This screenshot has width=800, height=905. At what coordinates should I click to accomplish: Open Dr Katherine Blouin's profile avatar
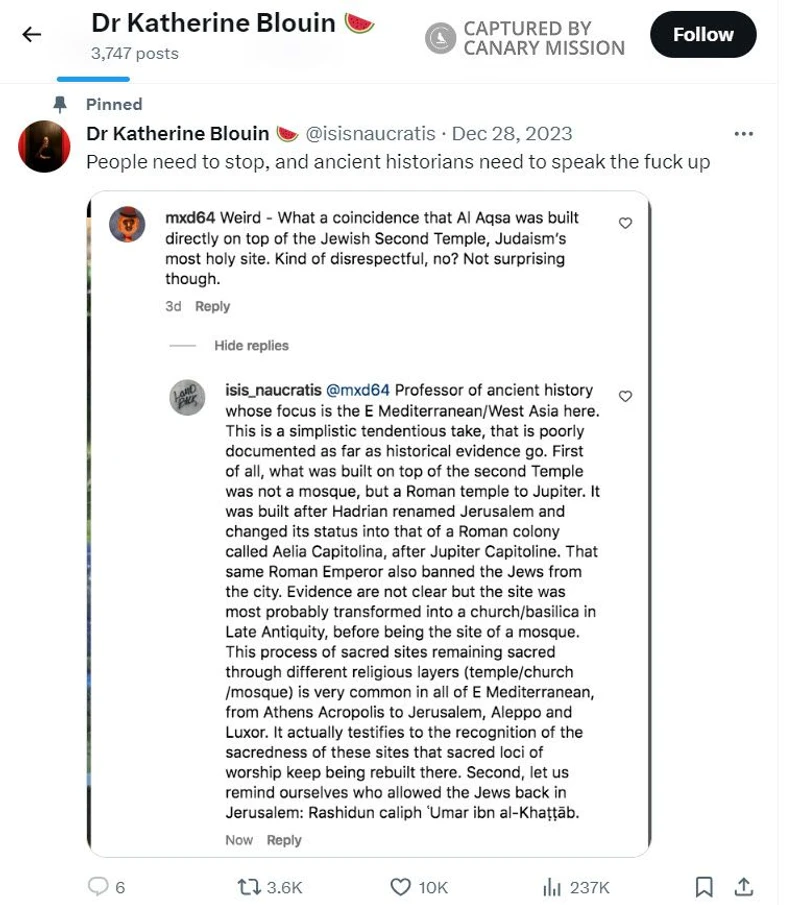pos(44,146)
